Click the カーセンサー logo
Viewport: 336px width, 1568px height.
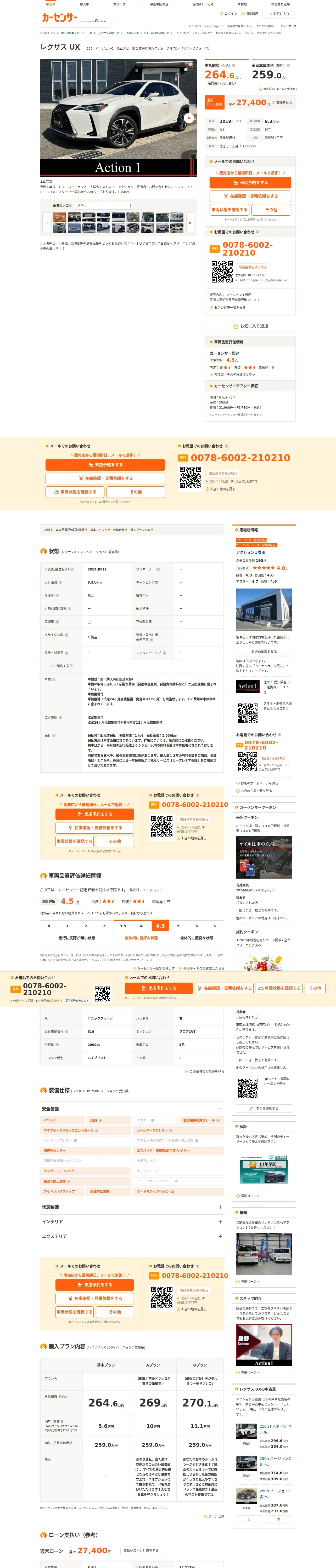(59, 18)
